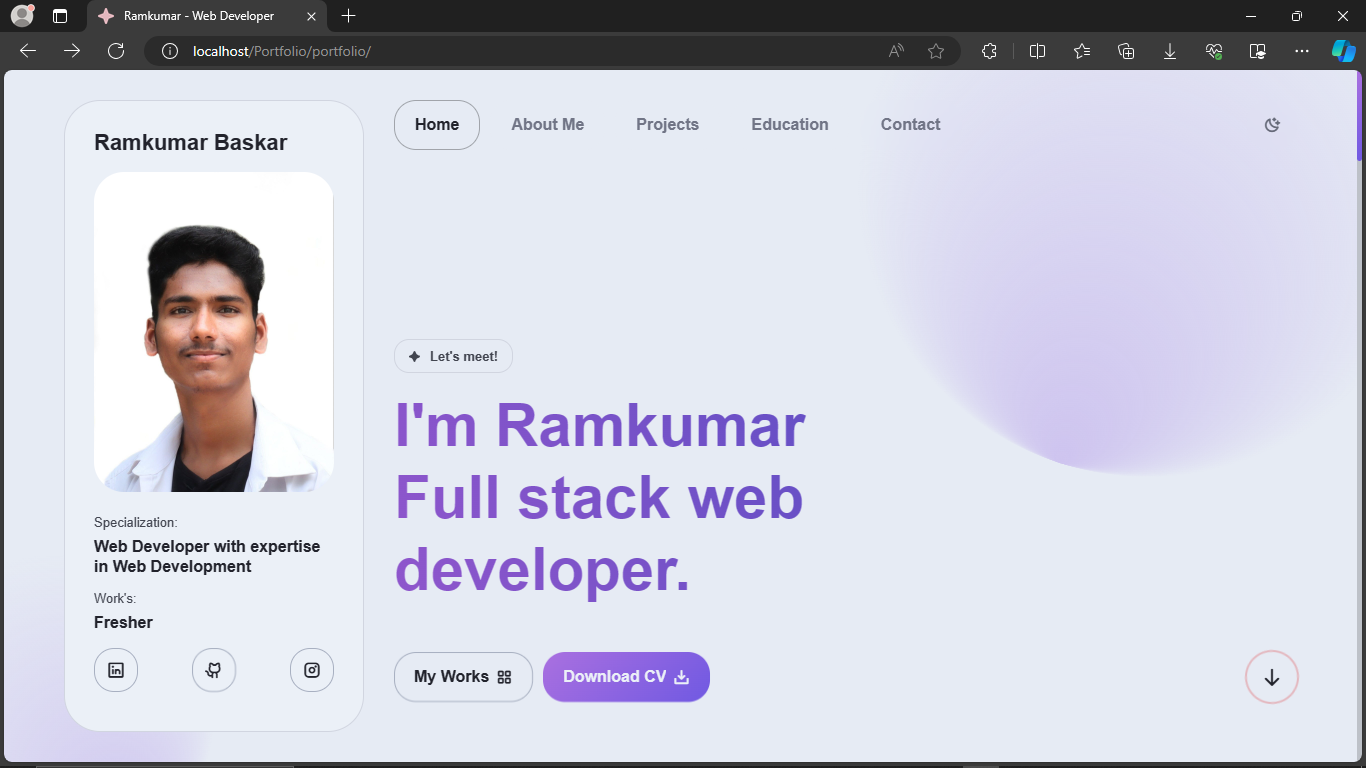Click the circular scroll-down arrow button

[x=1272, y=677]
